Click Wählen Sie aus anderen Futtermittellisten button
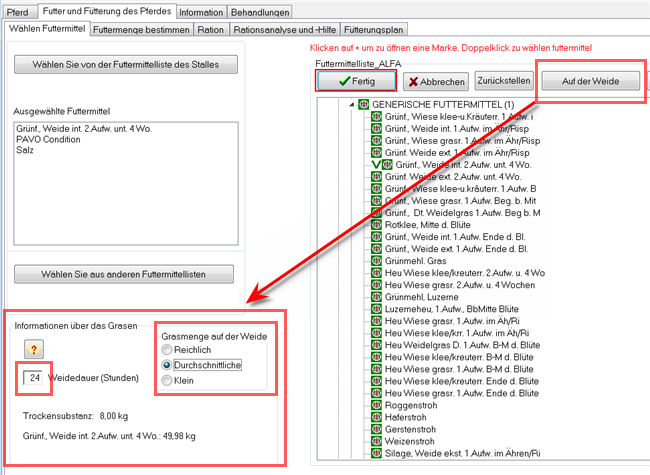The width and height of the screenshot is (650, 475). [124, 274]
